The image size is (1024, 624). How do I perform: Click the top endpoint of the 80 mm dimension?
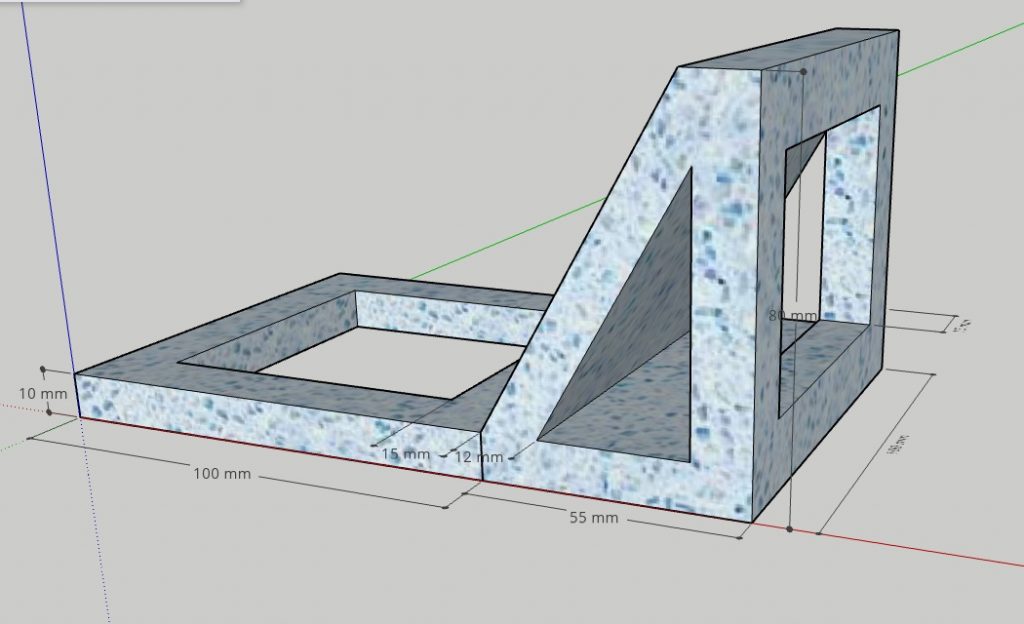click(802, 72)
